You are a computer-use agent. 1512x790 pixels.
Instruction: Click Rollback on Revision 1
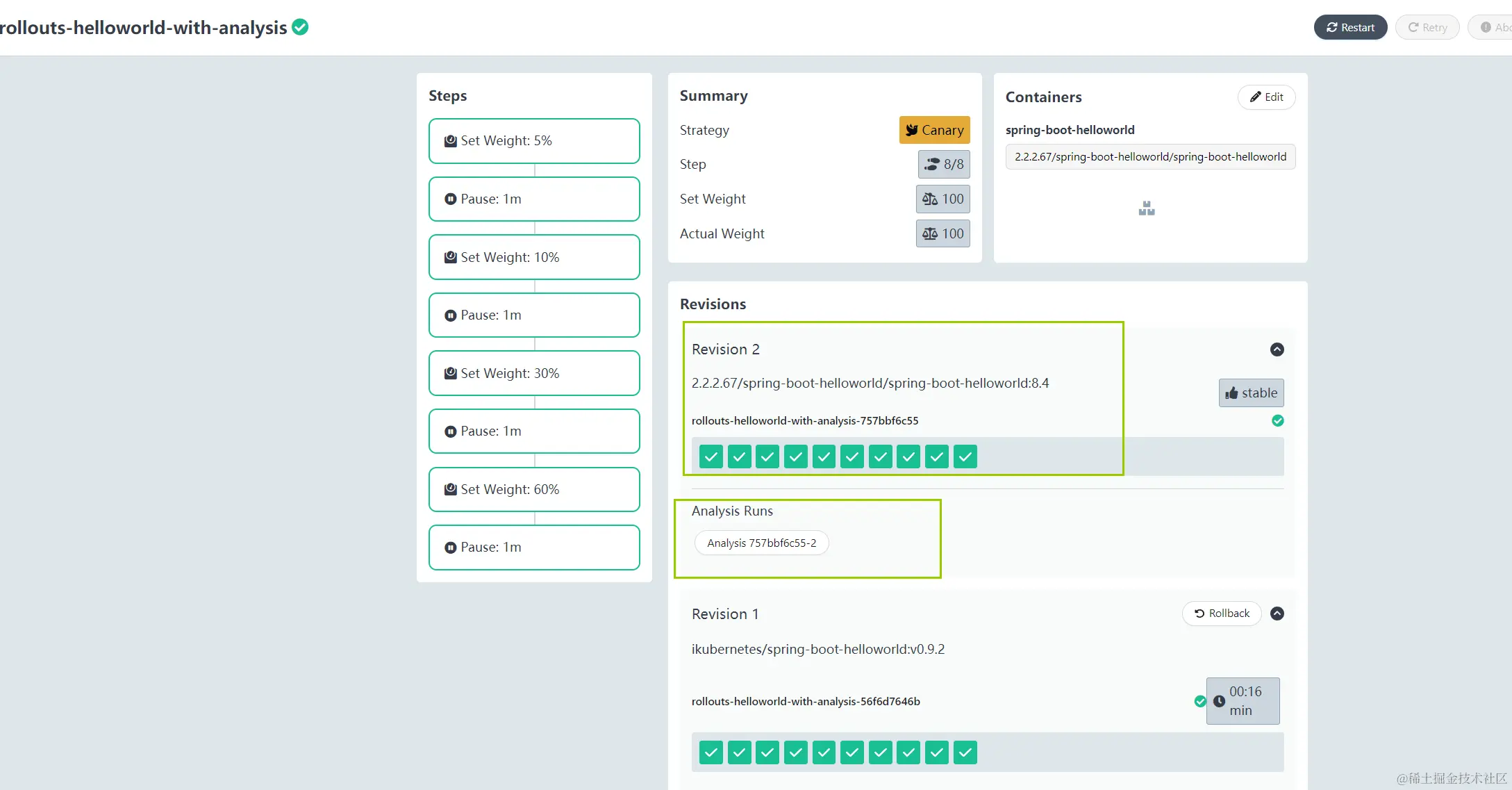click(1221, 614)
